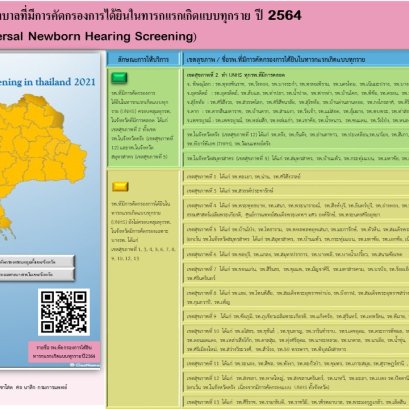Select the yellow row 'เขตสุขภาพที่ 6'
This screenshot has height=409, width=409.
click(x=296, y=254)
